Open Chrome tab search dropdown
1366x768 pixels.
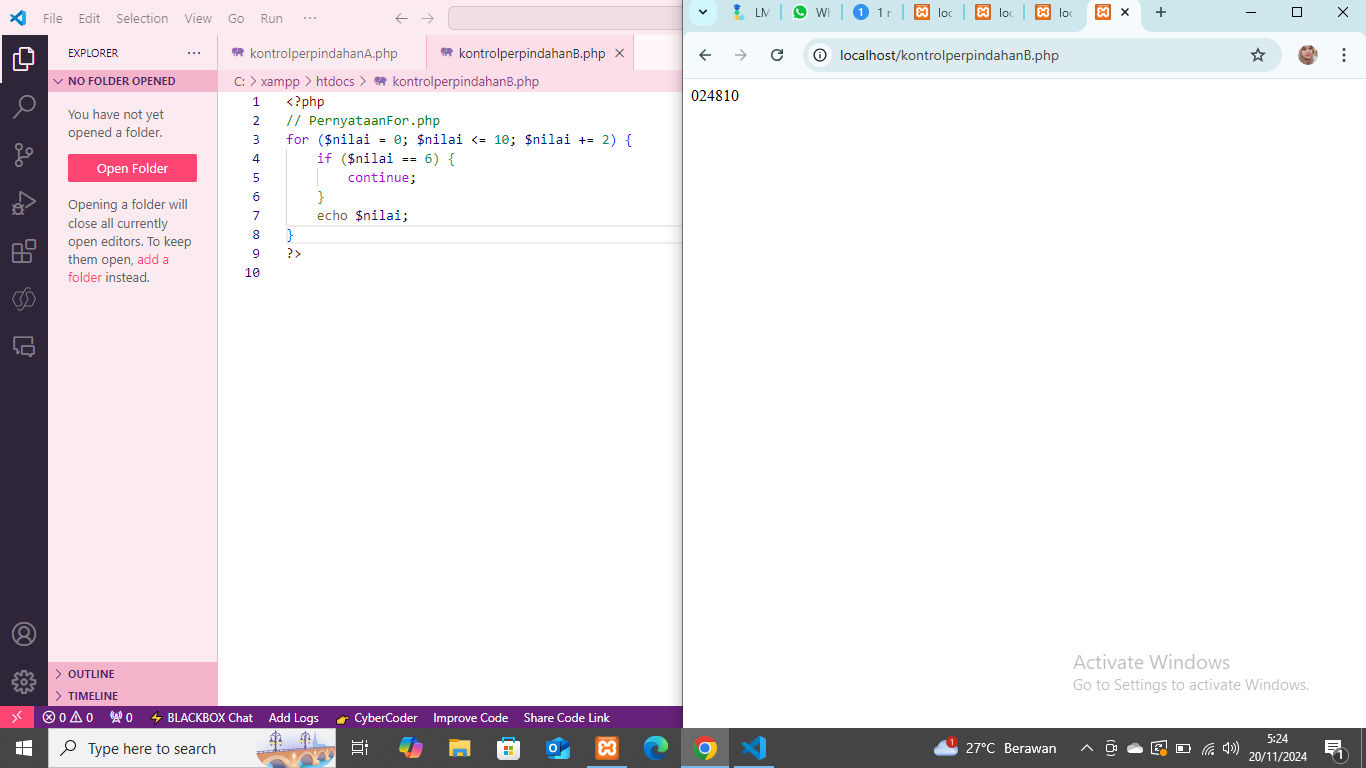[x=703, y=12]
